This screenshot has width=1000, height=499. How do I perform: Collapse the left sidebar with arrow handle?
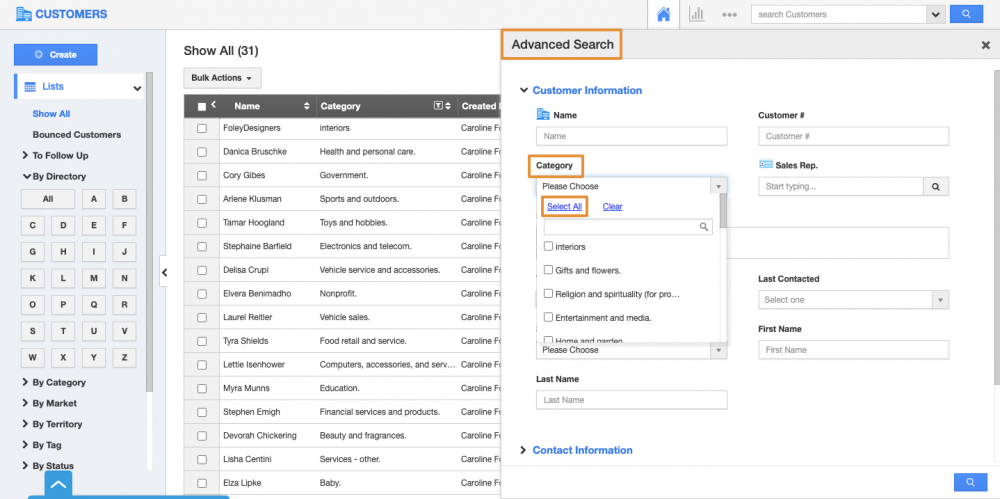(164, 272)
